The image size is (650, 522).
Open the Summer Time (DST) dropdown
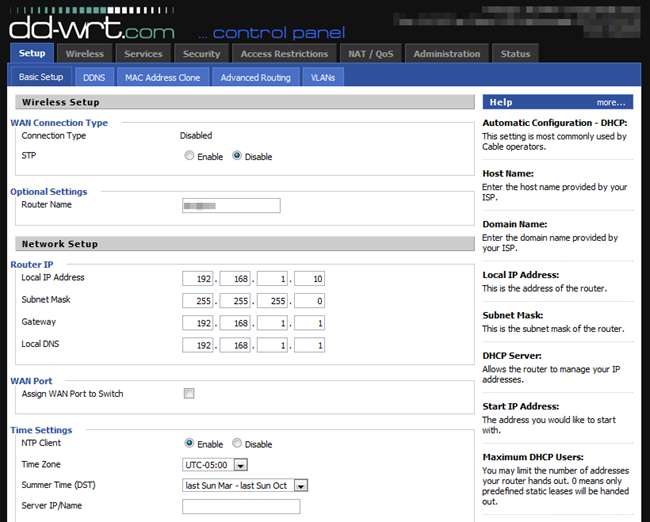pos(245,486)
